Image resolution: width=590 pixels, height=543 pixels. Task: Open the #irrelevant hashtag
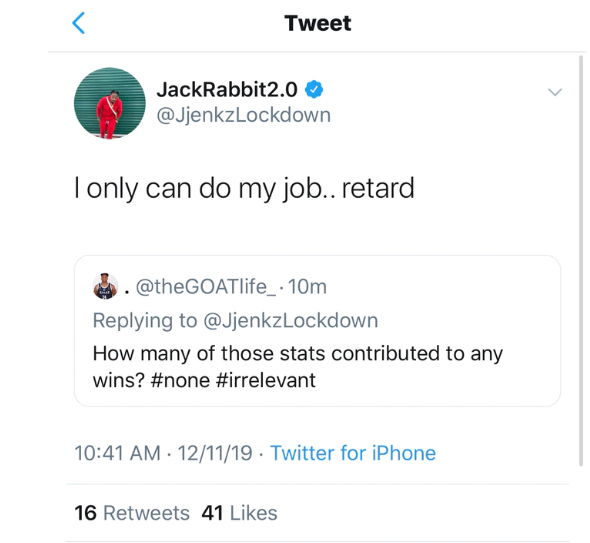pos(266,380)
